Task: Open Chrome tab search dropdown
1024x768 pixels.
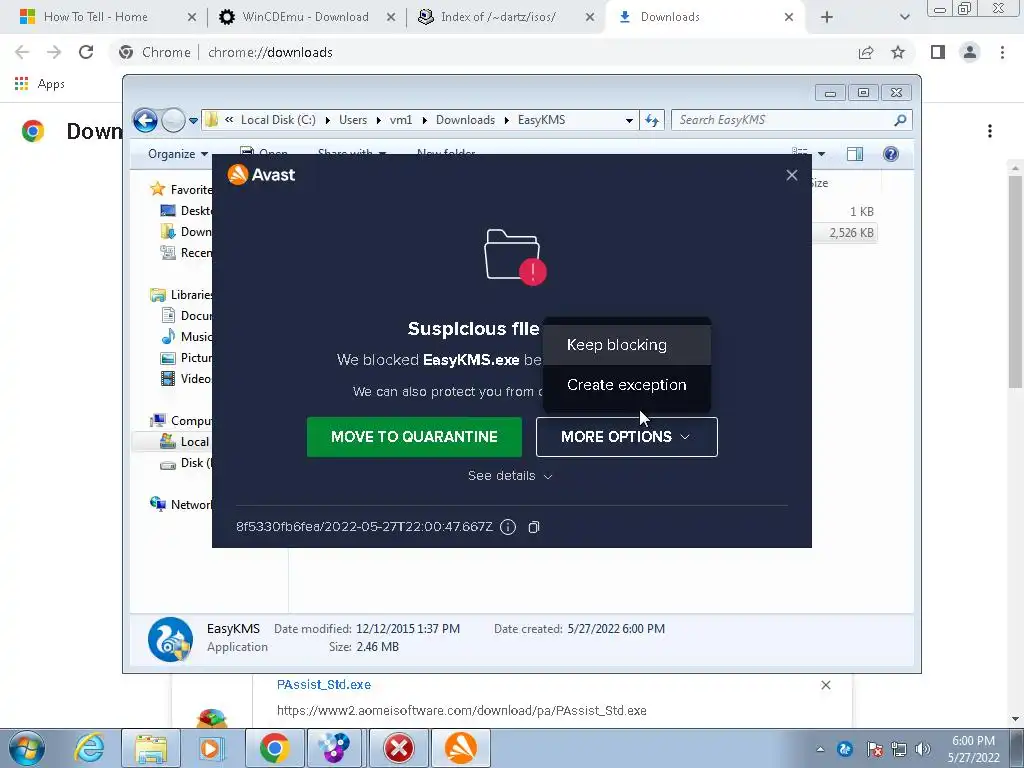Action: tap(904, 18)
